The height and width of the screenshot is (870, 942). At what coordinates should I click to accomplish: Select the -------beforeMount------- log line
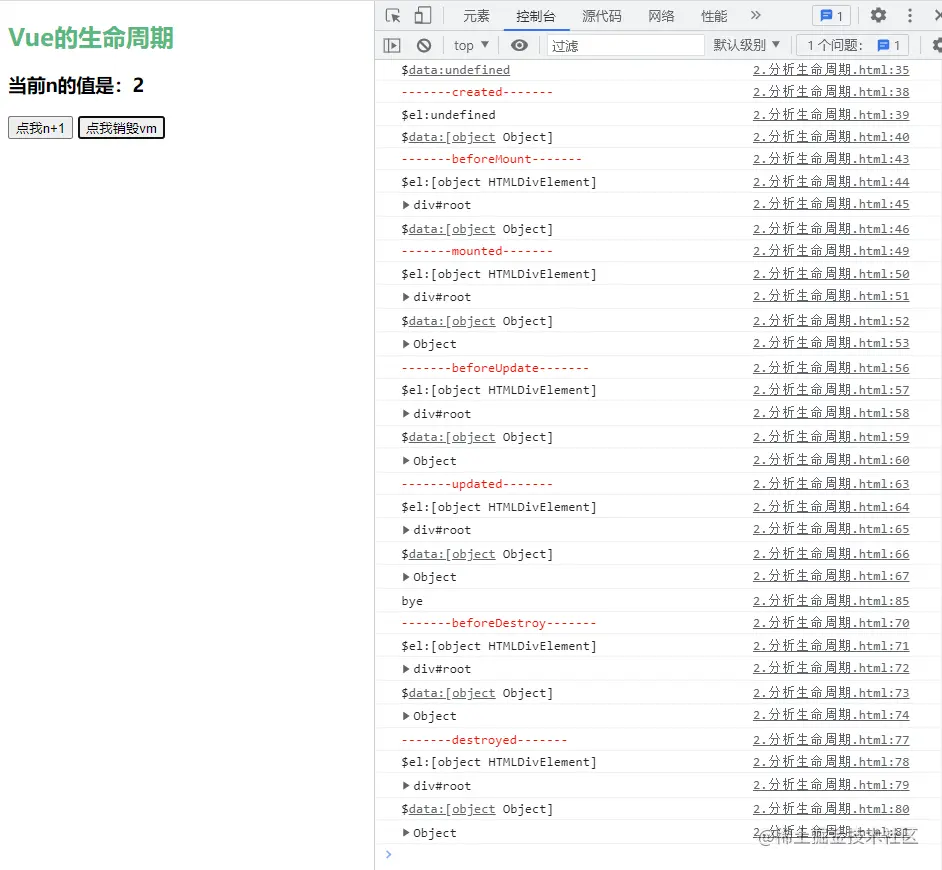coord(491,159)
